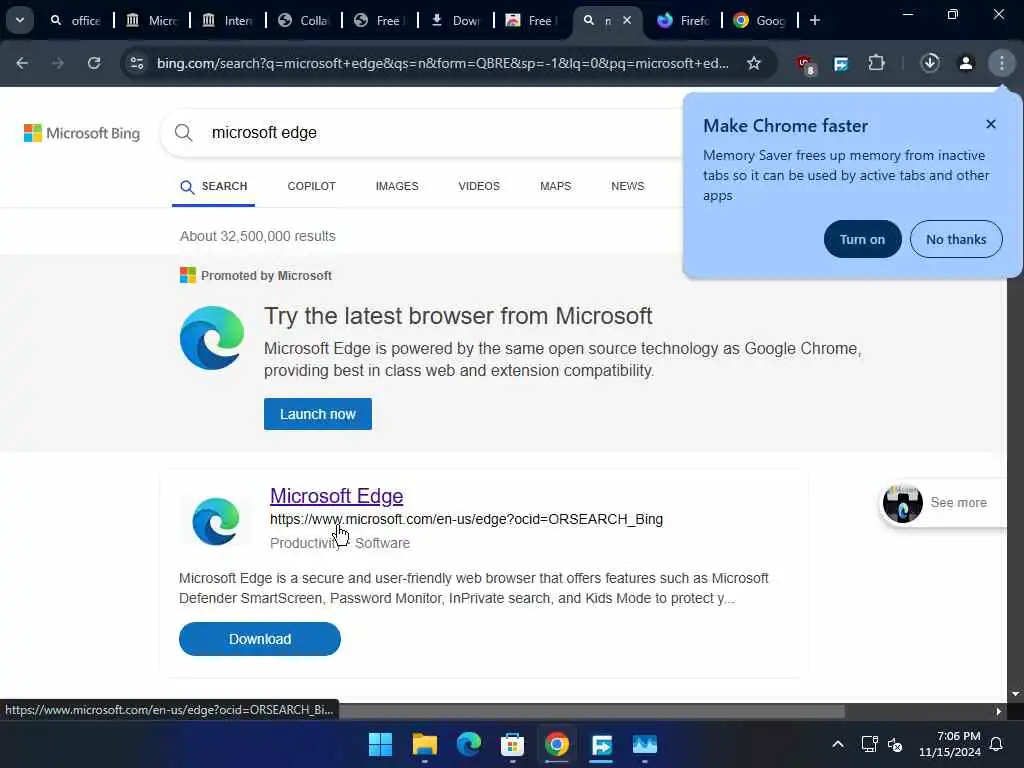Click the large Edge logo in promo
This screenshot has width=1024, height=768.
(x=212, y=338)
